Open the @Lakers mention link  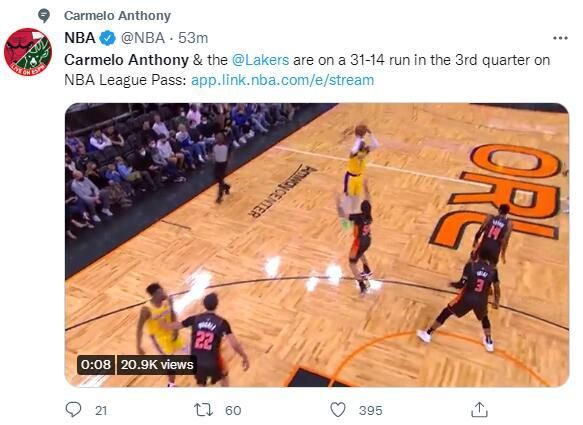coord(260,60)
